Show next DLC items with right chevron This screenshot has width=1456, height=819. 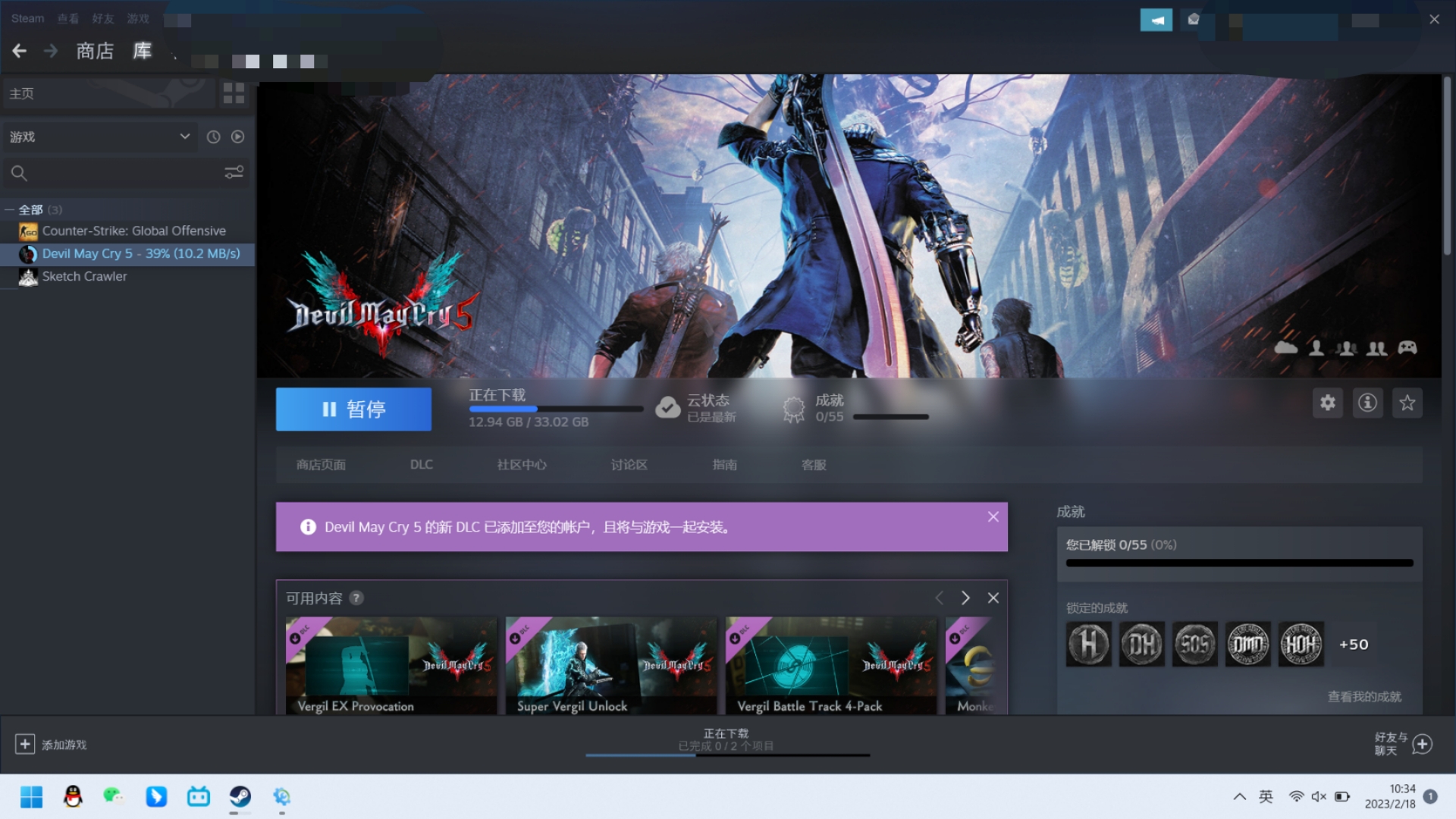tap(965, 598)
